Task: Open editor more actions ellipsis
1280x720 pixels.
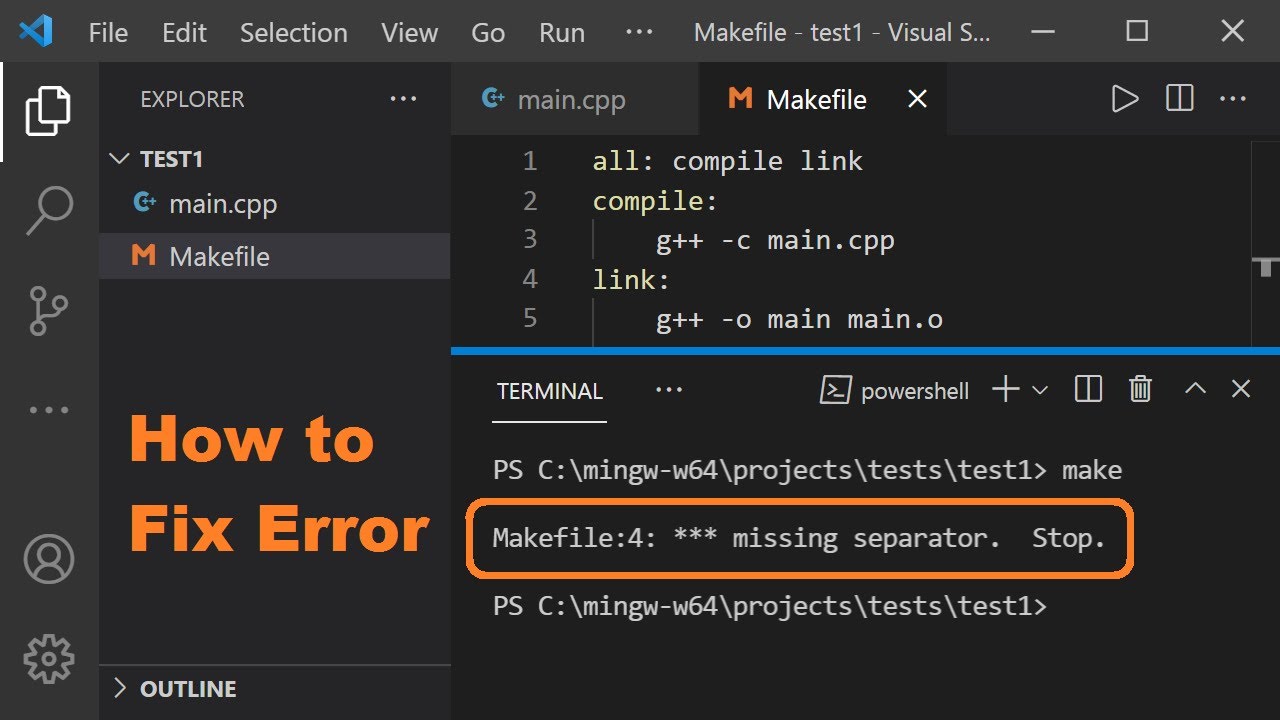Action: coord(1233,99)
